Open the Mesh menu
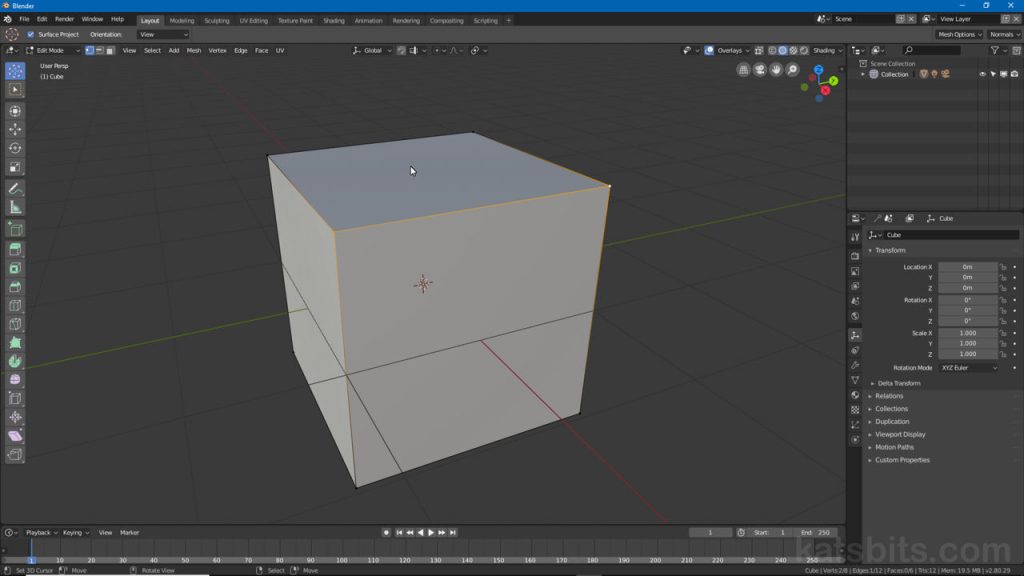 tap(193, 50)
